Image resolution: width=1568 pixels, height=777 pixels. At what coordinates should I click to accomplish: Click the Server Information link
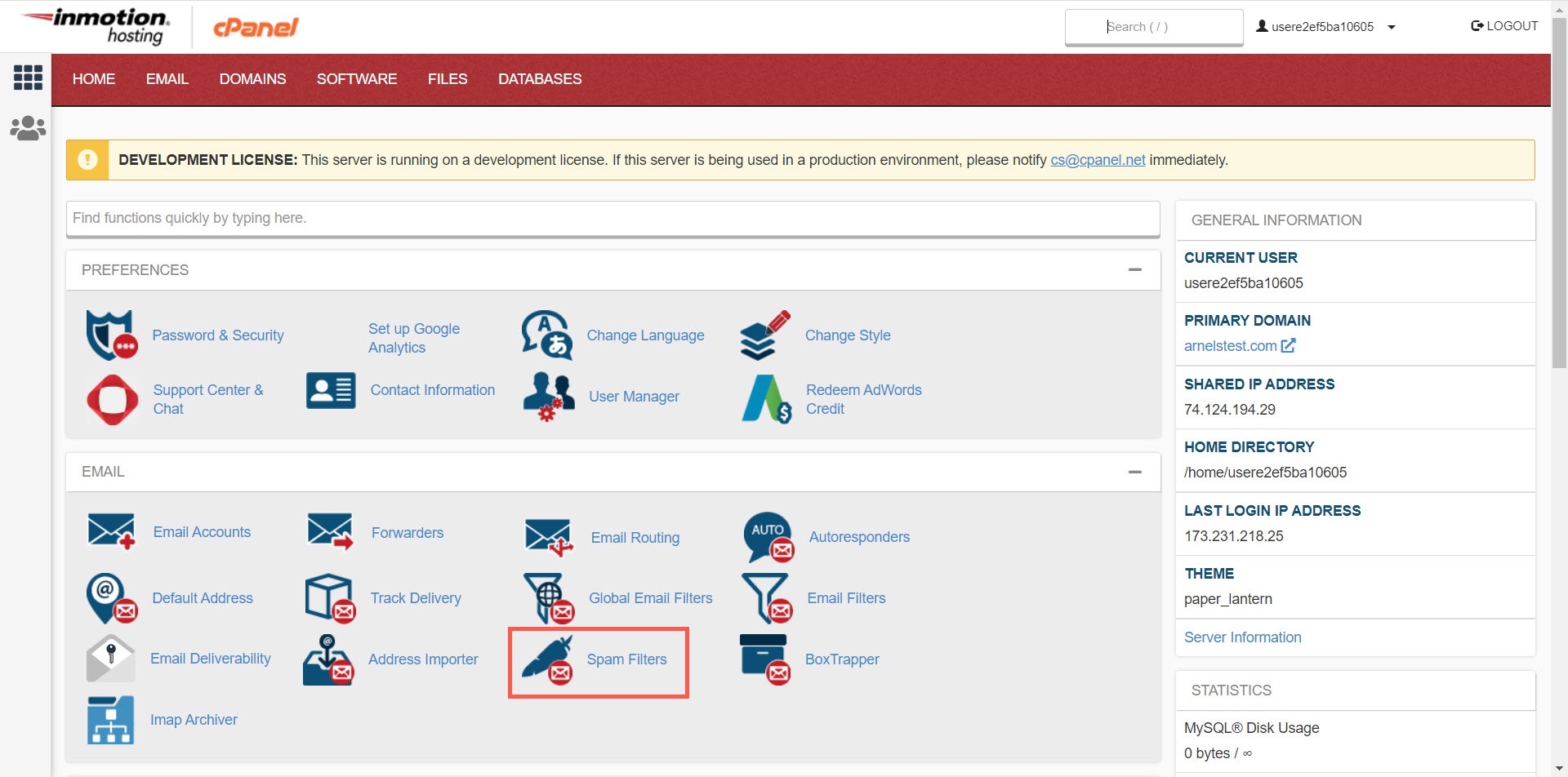click(1242, 637)
